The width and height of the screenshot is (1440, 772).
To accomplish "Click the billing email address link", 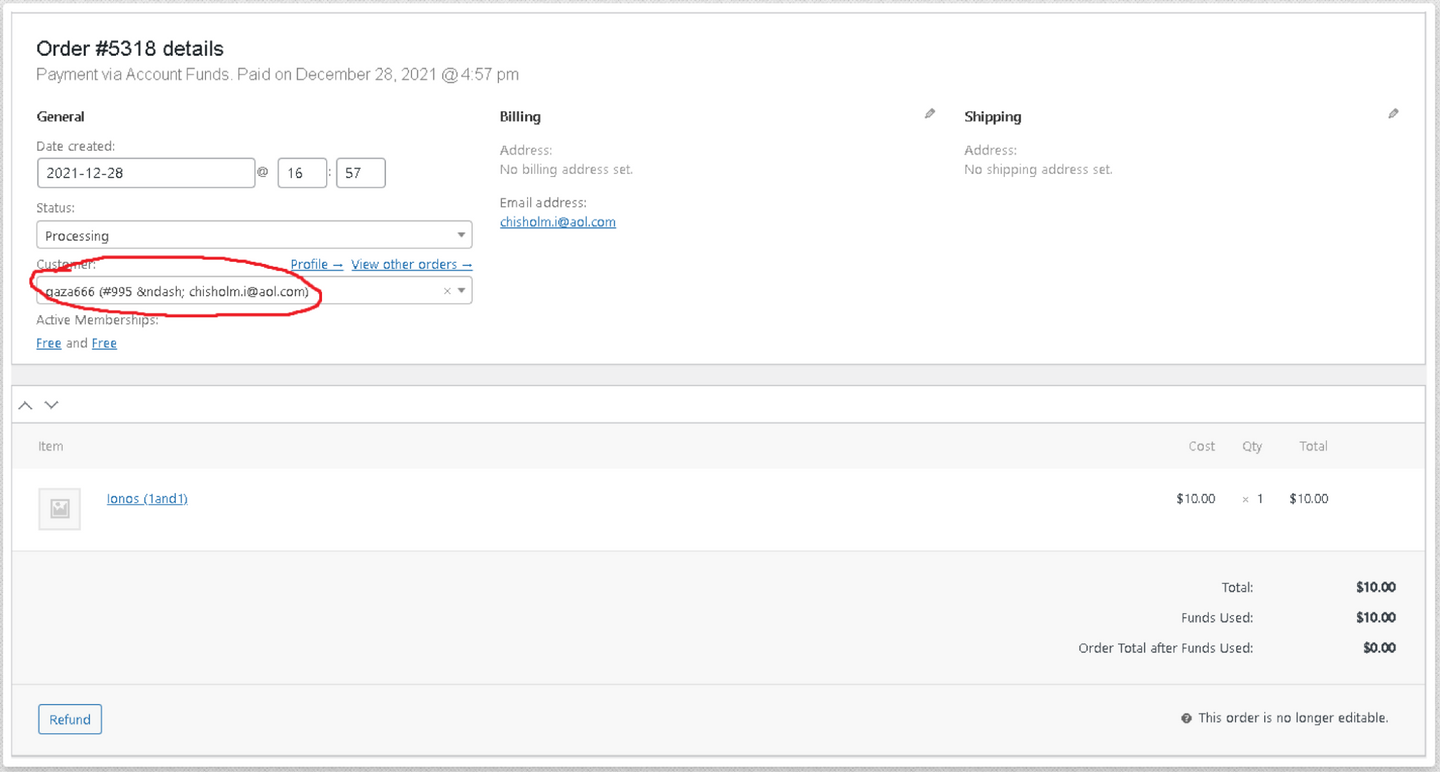I will pos(557,222).
